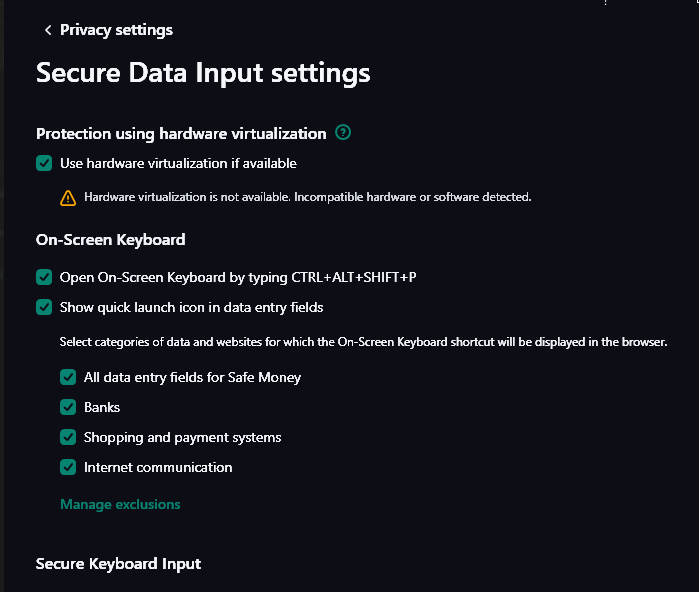Click the On-Screen Keyboard section heading
This screenshot has width=699, height=592.
coord(110,239)
